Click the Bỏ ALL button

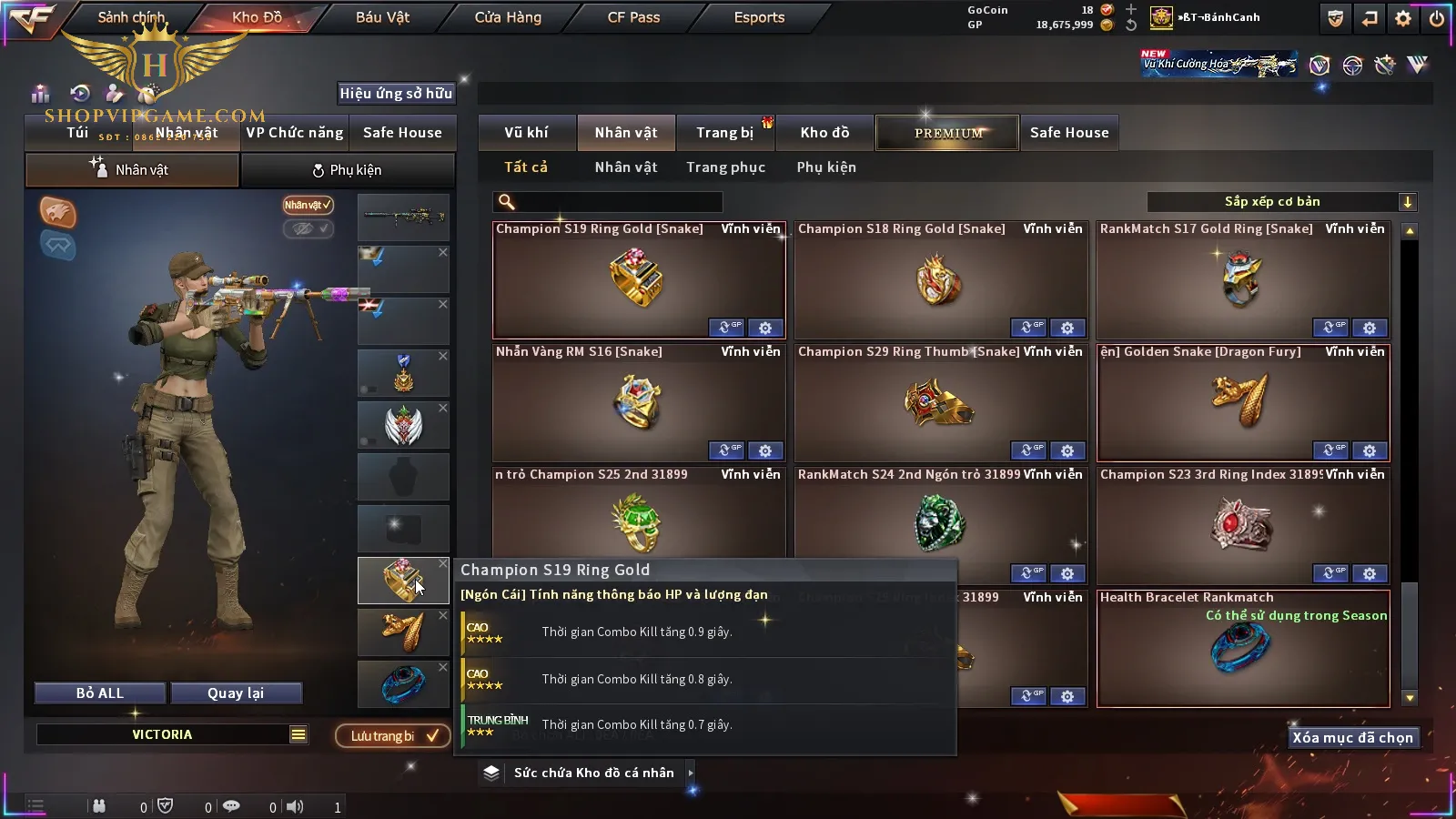100,693
